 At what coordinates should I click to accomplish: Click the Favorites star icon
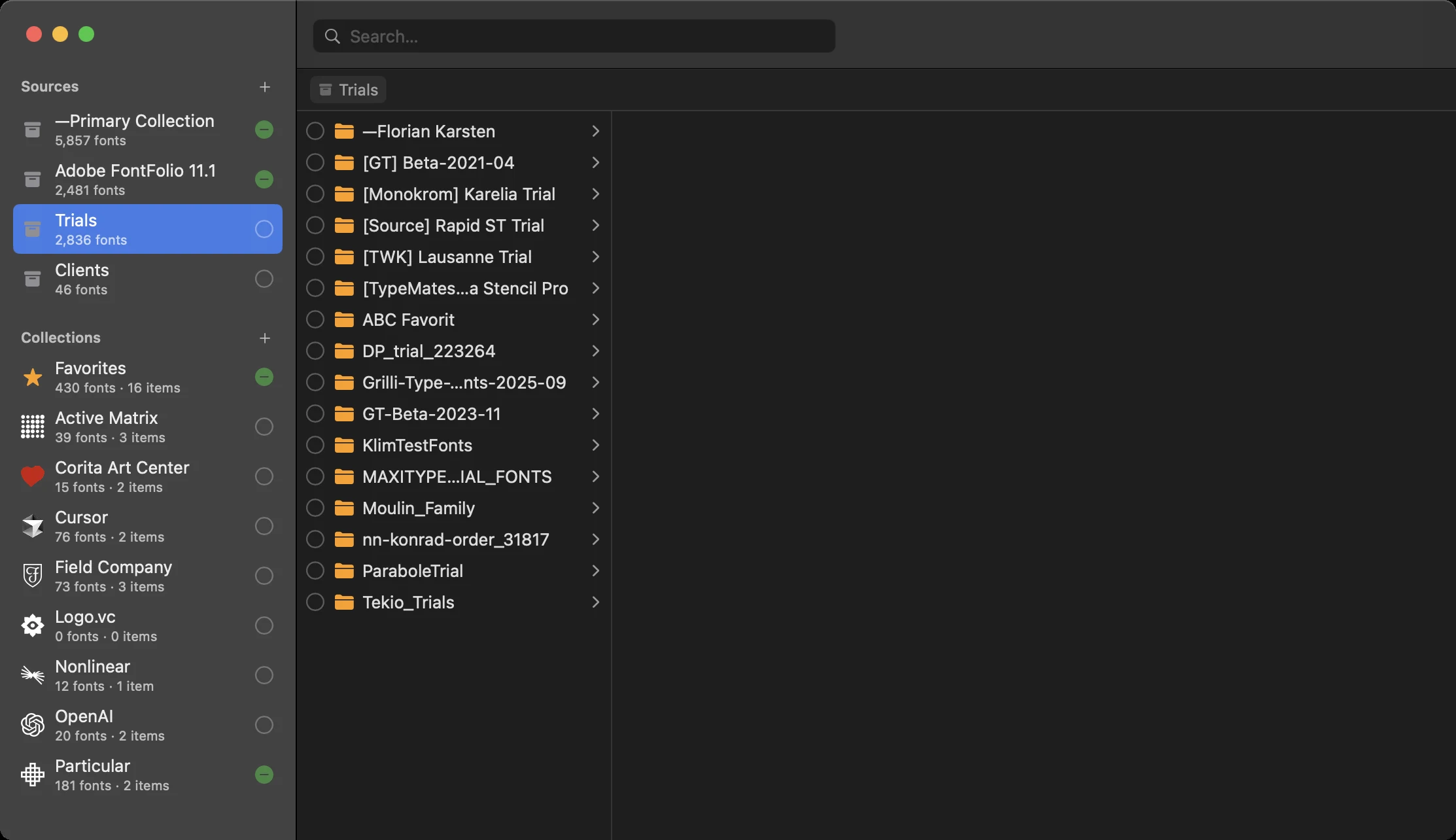[33, 377]
